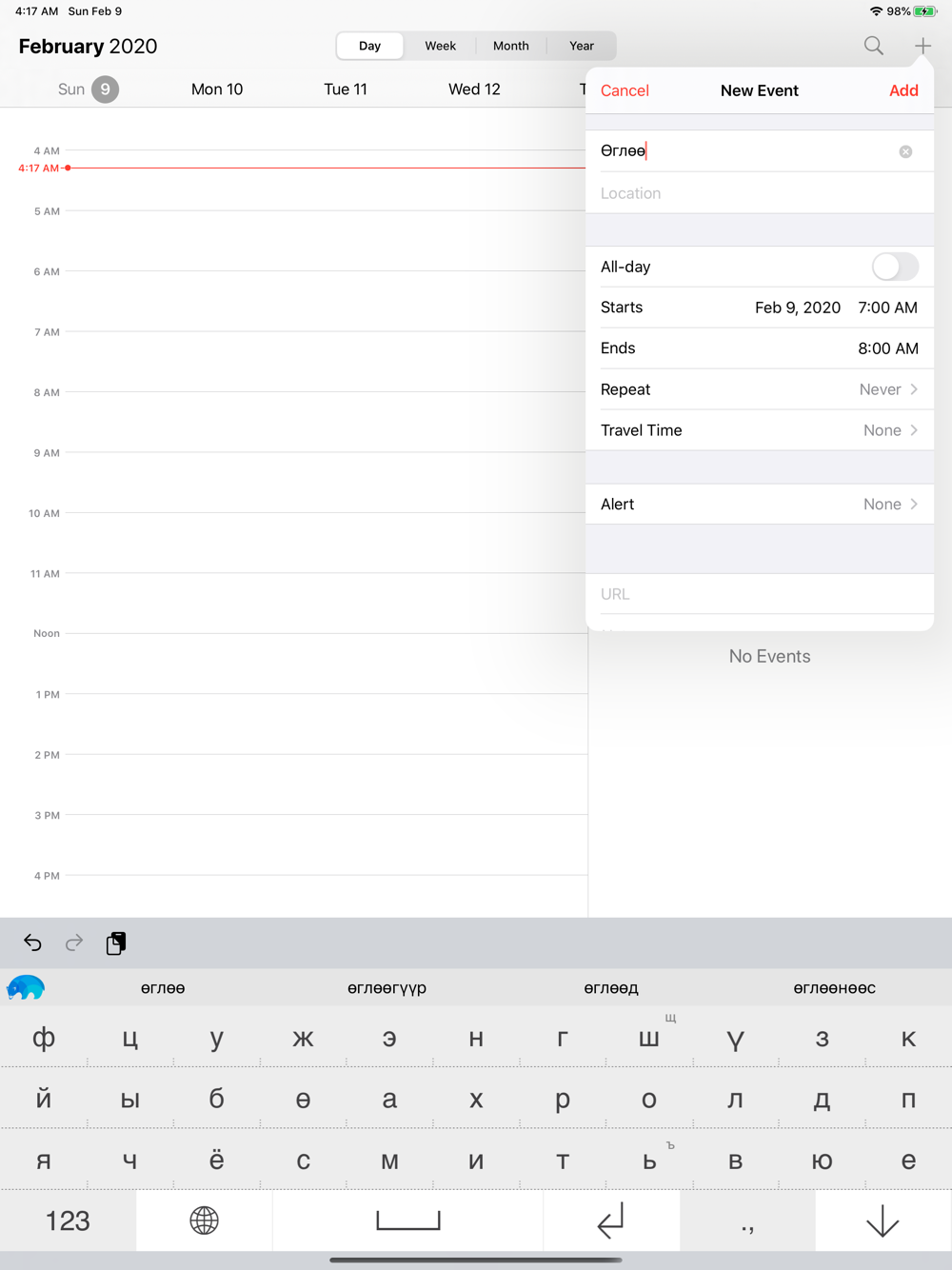Tap the ш key
Viewport: 952px width, 1270px height.
649,1038
